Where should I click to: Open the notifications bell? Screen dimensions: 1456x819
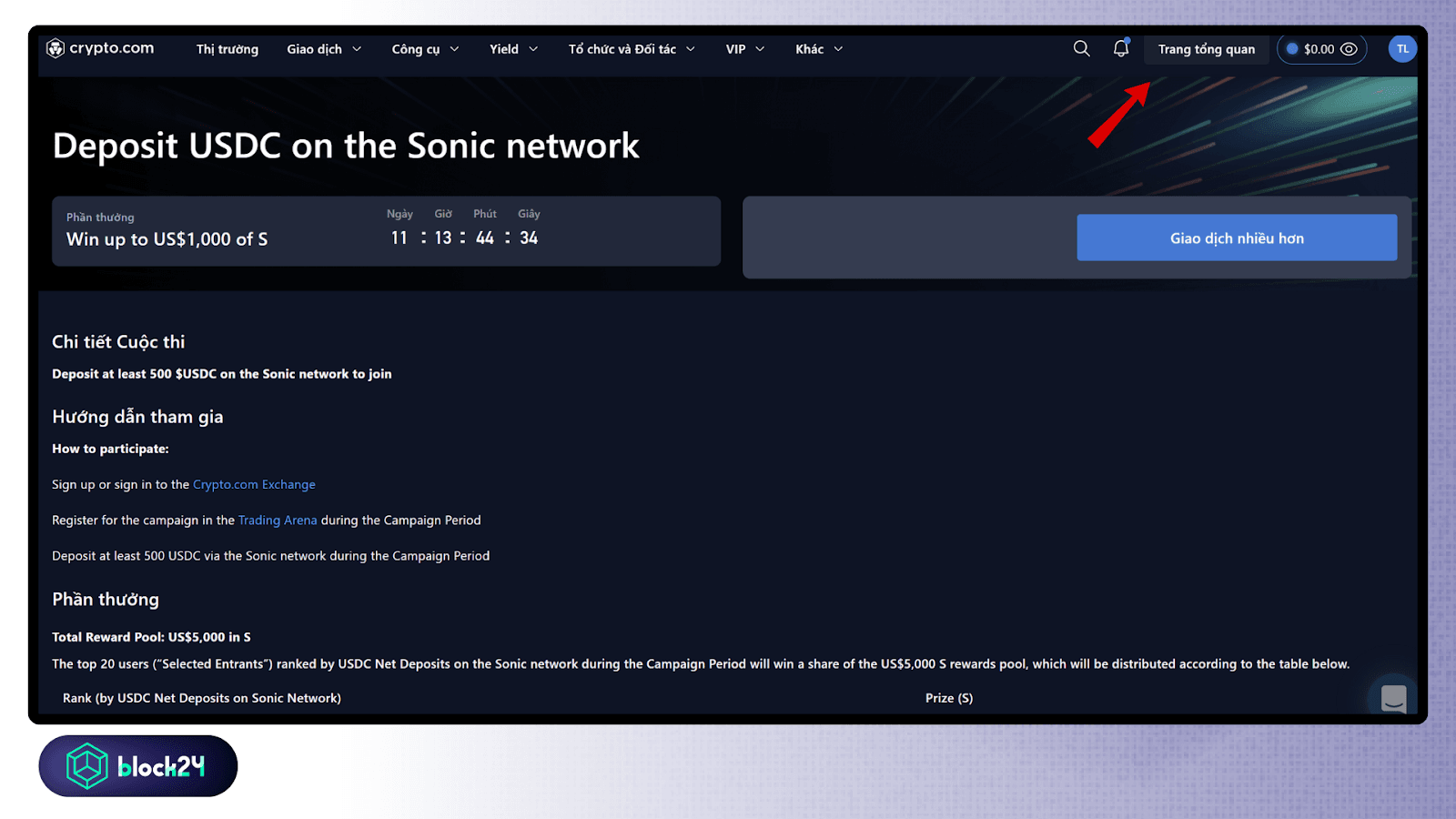point(1121,48)
